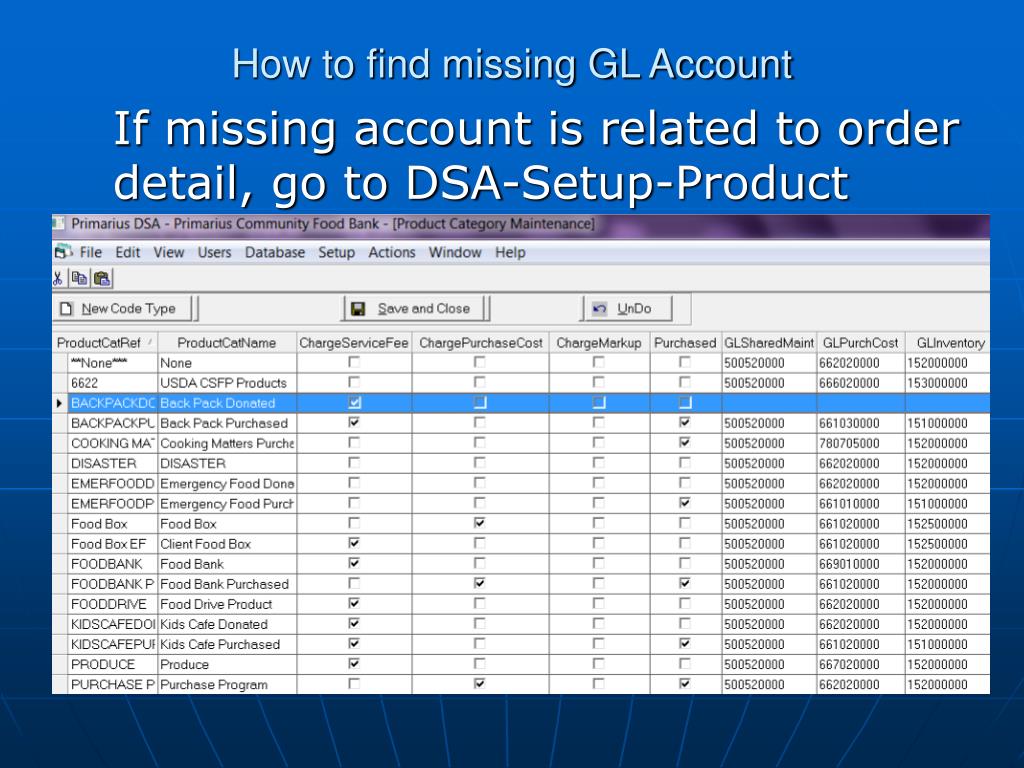Toggle Purchased for Cooking Matters row
1024x768 pixels.
tap(684, 443)
